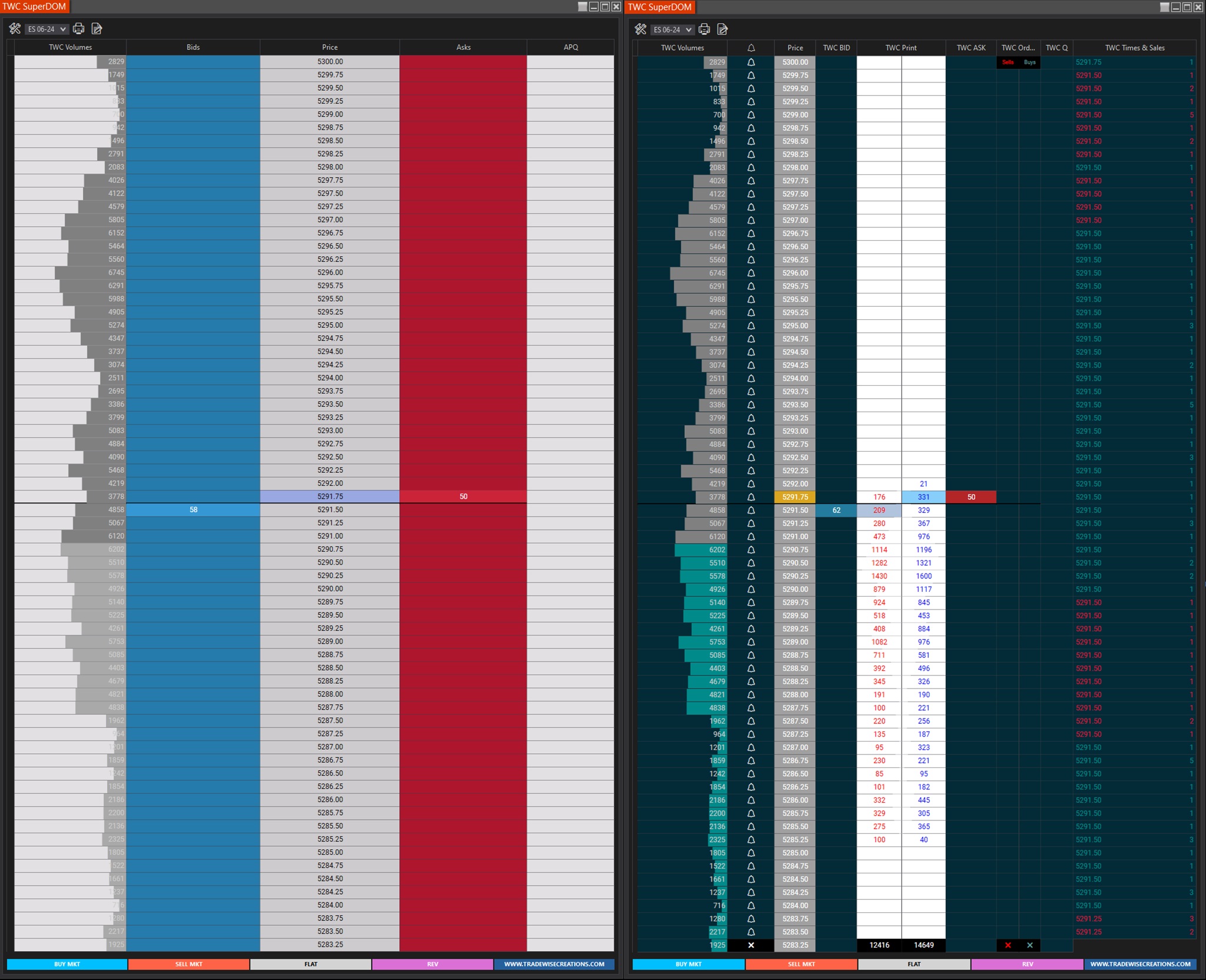Open www.tradewisecreations.com link in right SuperDOM

tap(1141, 964)
